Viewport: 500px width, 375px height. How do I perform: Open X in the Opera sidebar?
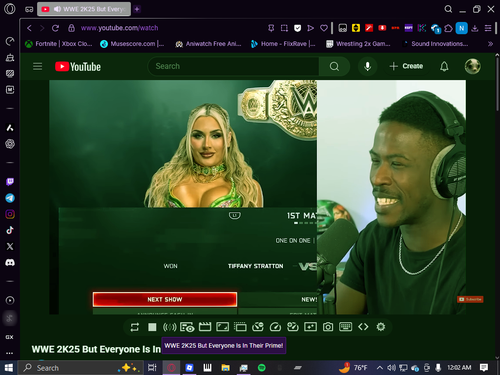point(10,246)
